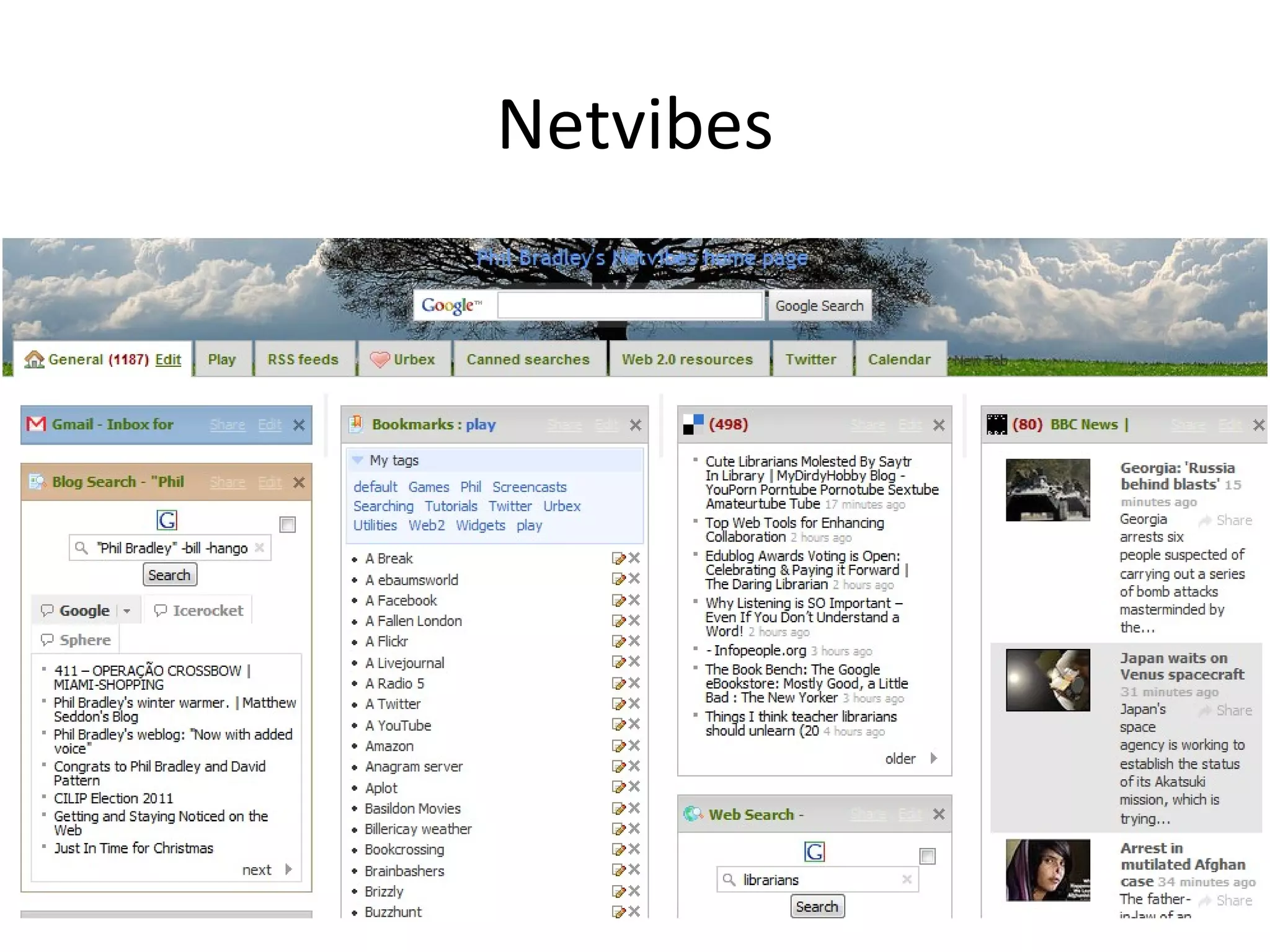Delete the A Break bookmark

point(634,558)
